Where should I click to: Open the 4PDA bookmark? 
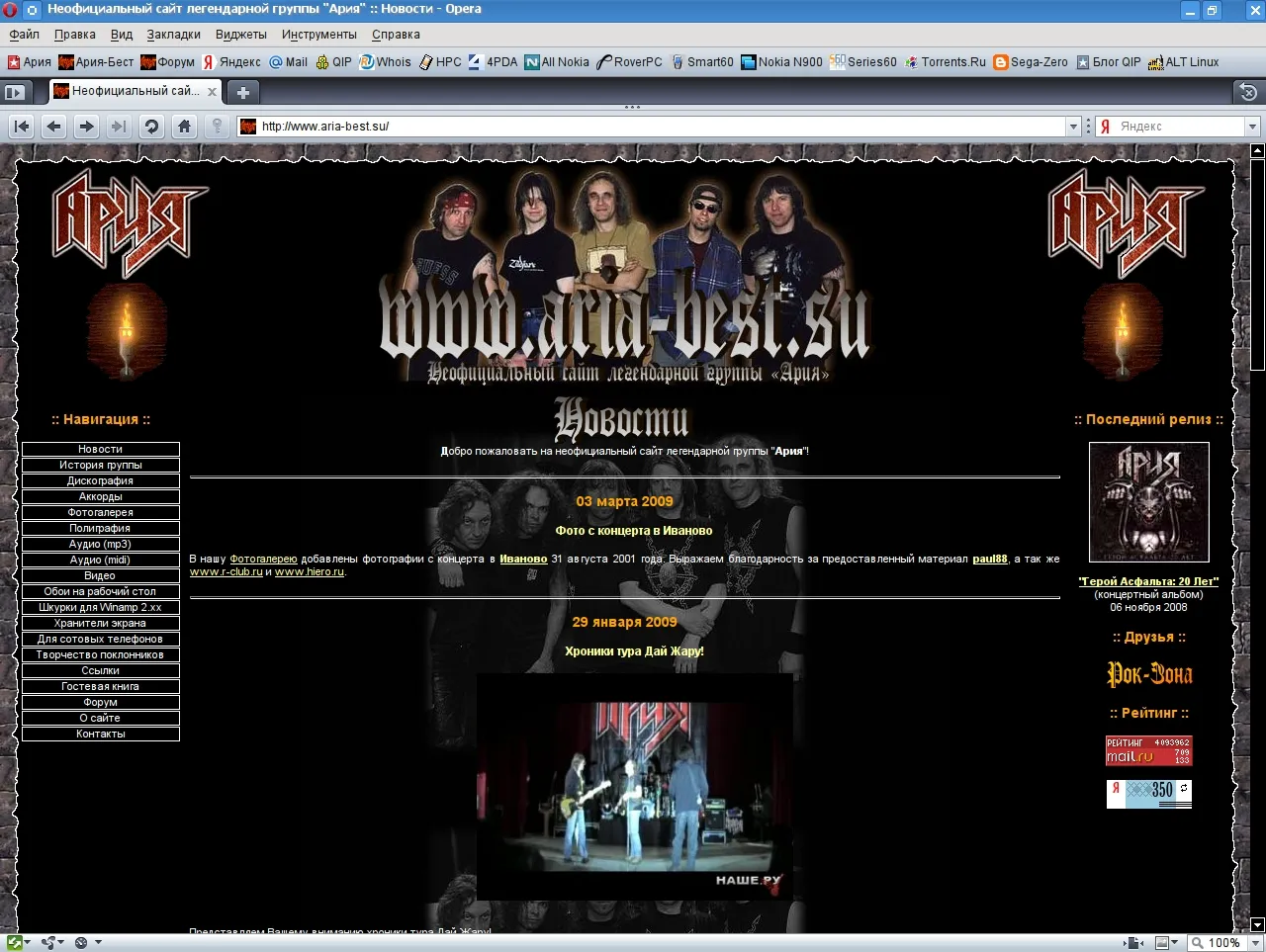494,62
